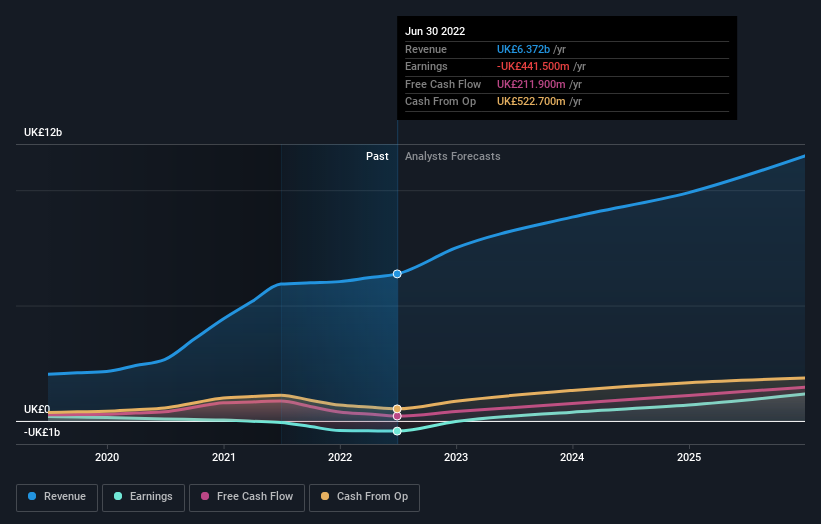Screen dimensions: 821x524
Task: Toggle the Earnings legend button
Action: tap(143, 497)
